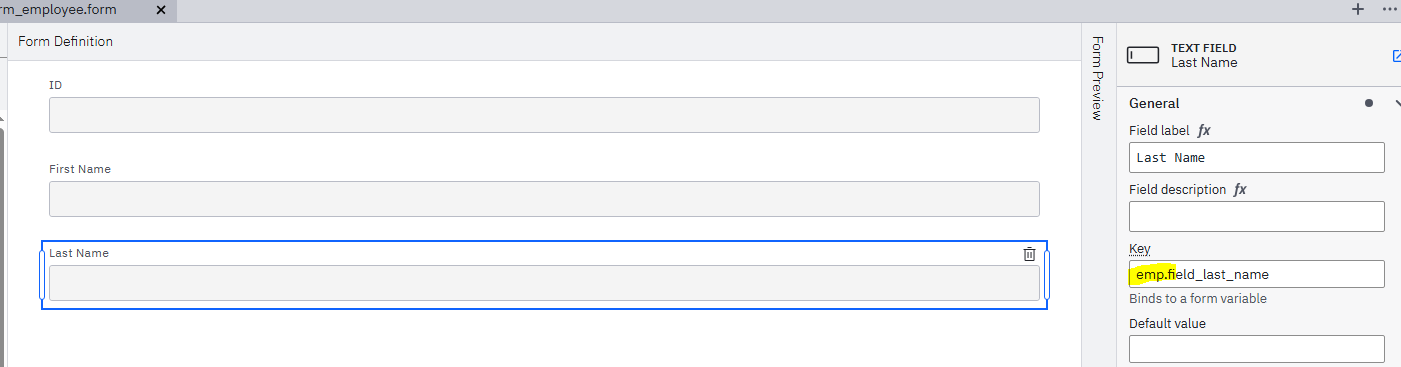Click the empty Field description input
This screenshot has width=1401, height=367.
1256,216
